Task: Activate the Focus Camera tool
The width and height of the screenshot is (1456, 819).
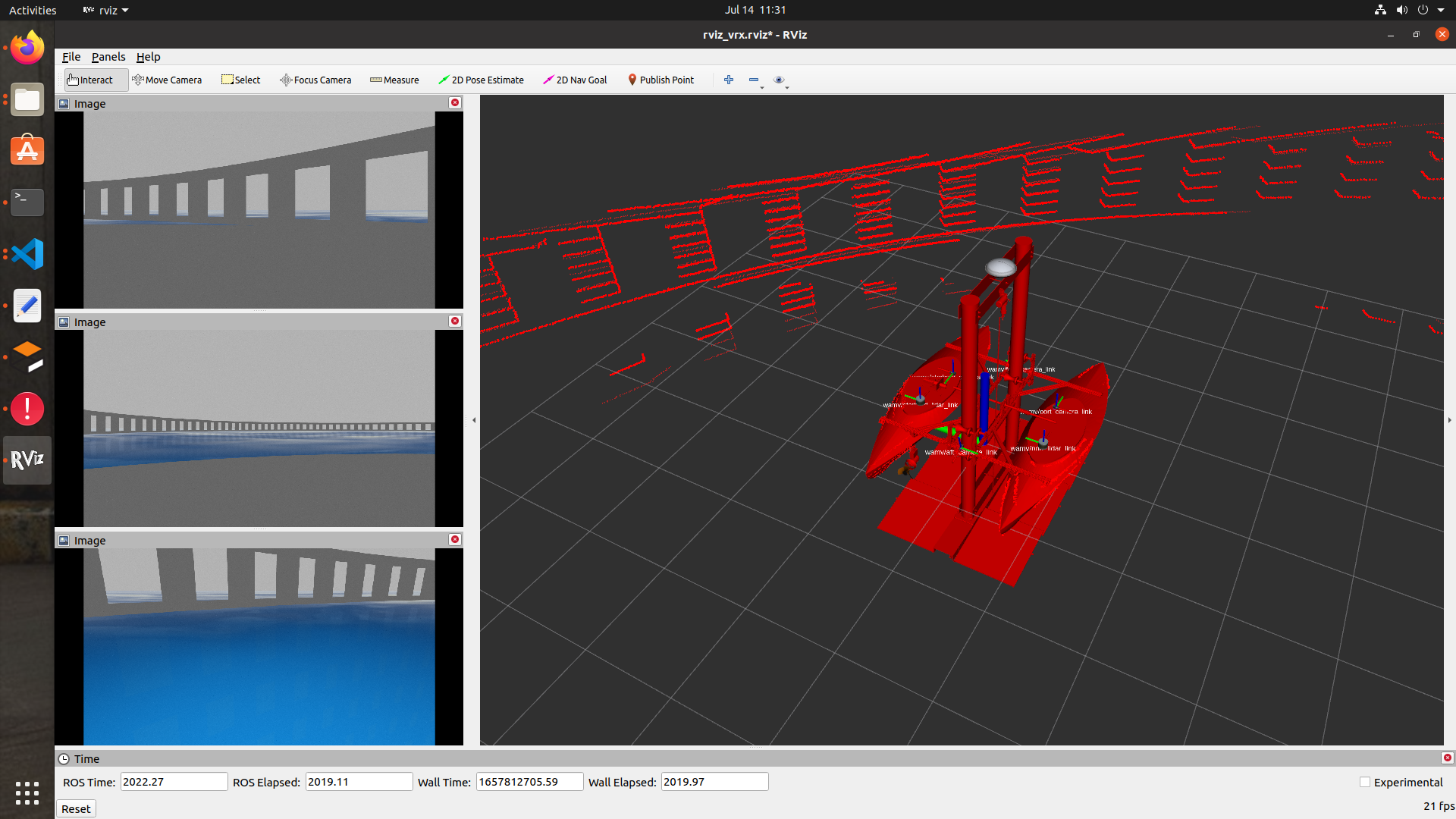Action: point(315,80)
